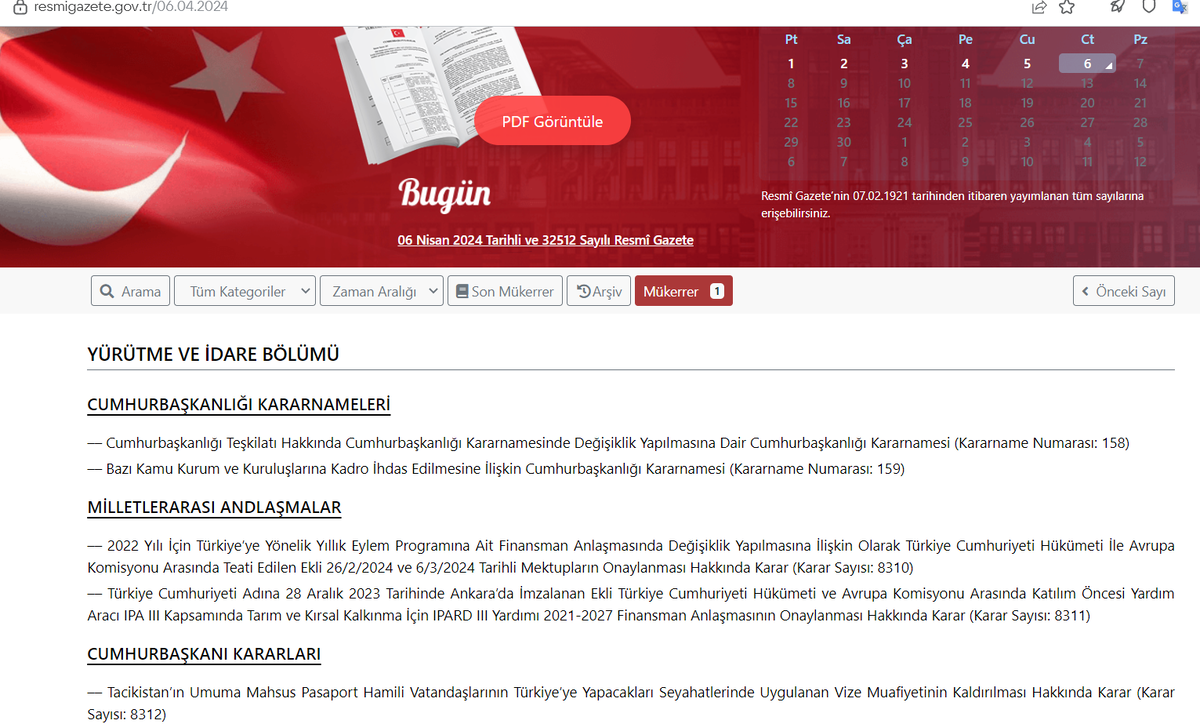Viewport: 1200px width, 724px height.
Task: Click the Ct weekday header in calendar
Action: pos(1087,40)
